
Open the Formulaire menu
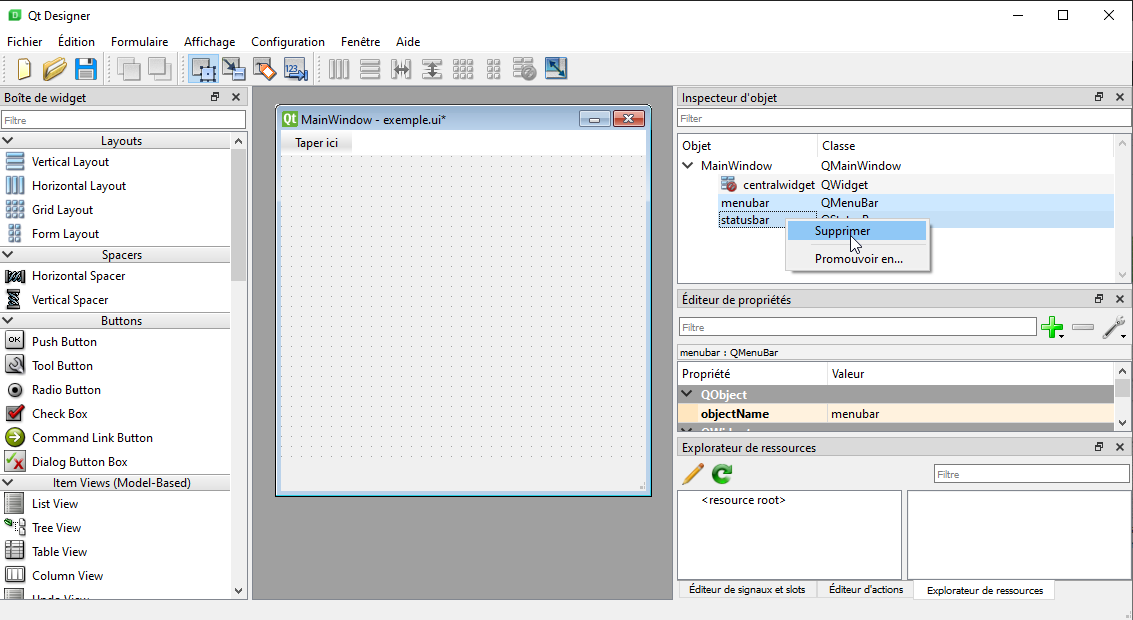click(x=139, y=42)
